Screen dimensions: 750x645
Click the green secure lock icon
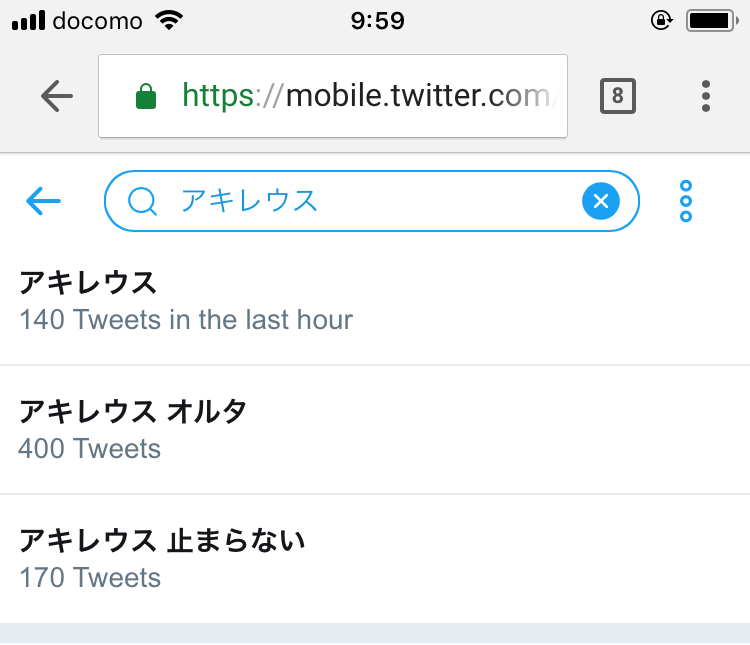[146, 96]
